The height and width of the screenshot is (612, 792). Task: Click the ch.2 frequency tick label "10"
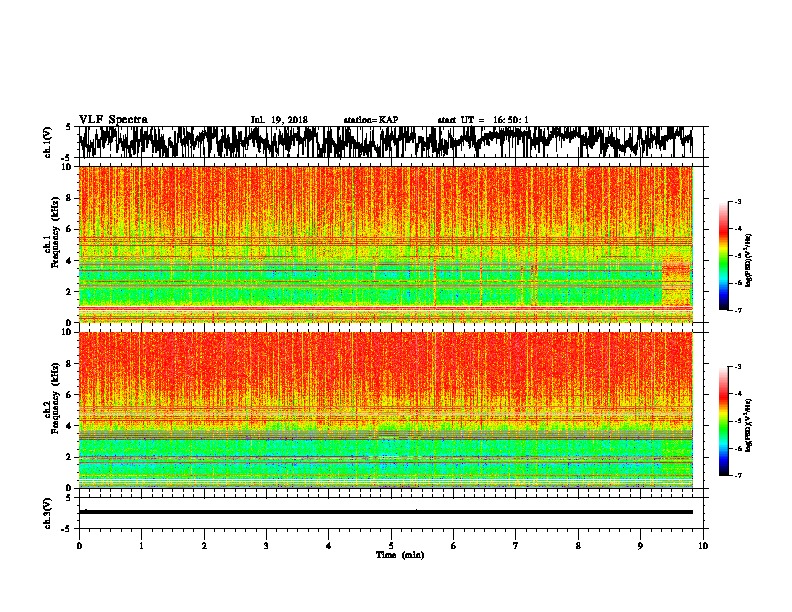click(x=67, y=332)
